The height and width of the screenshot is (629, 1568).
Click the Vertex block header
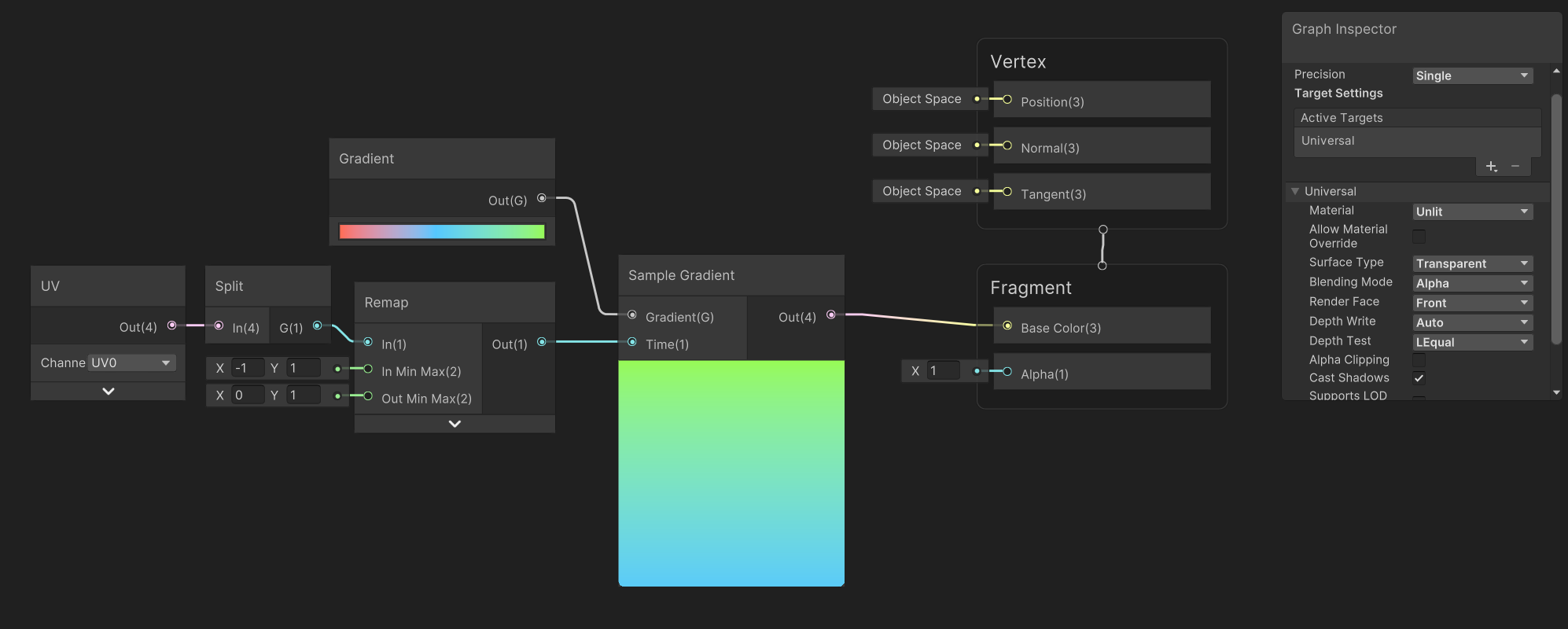(x=1018, y=61)
